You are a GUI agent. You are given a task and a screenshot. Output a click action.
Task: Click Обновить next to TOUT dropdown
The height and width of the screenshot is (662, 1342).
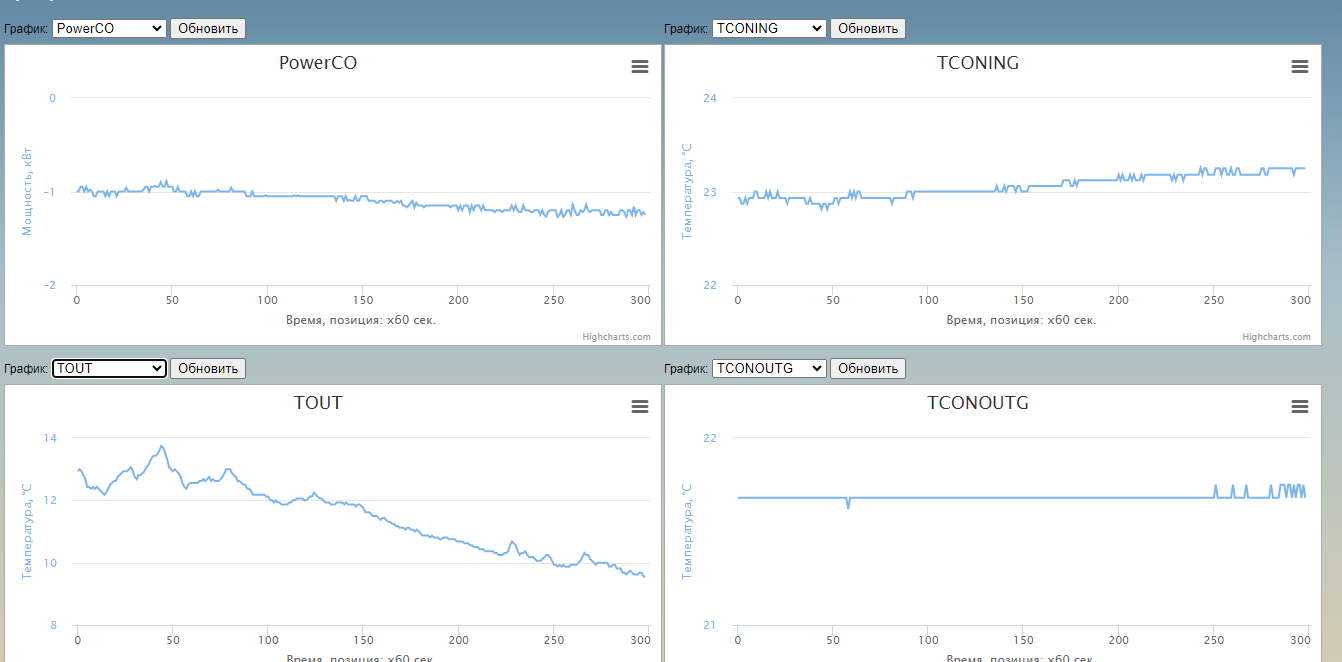coord(208,368)
